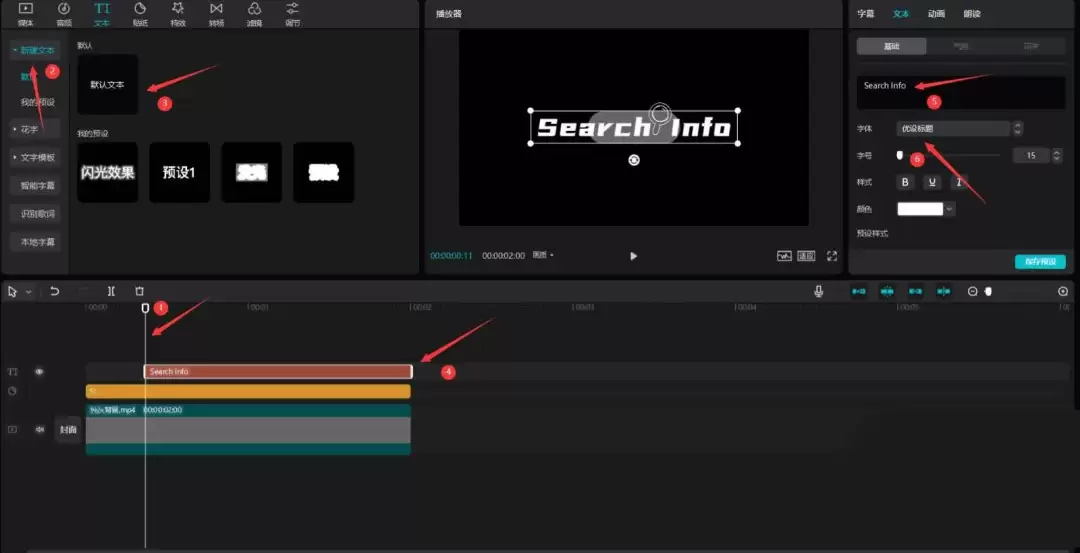1080x553 pixels.
Task: Click the split clip tool in timeline toolbar
Action: [111, 291]
